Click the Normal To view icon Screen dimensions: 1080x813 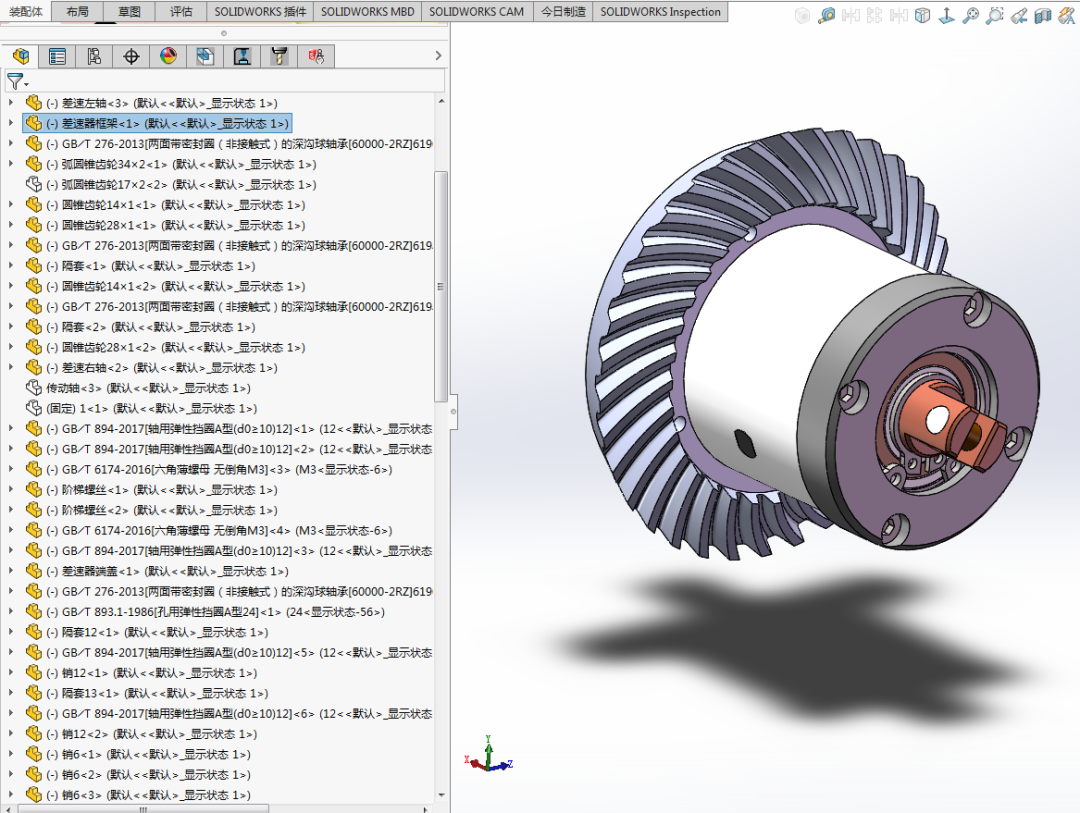(947, 15)
